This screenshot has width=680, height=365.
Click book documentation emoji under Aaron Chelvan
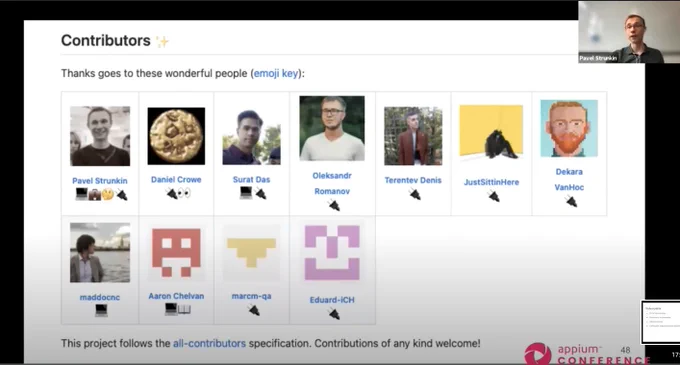click(184, 309)
